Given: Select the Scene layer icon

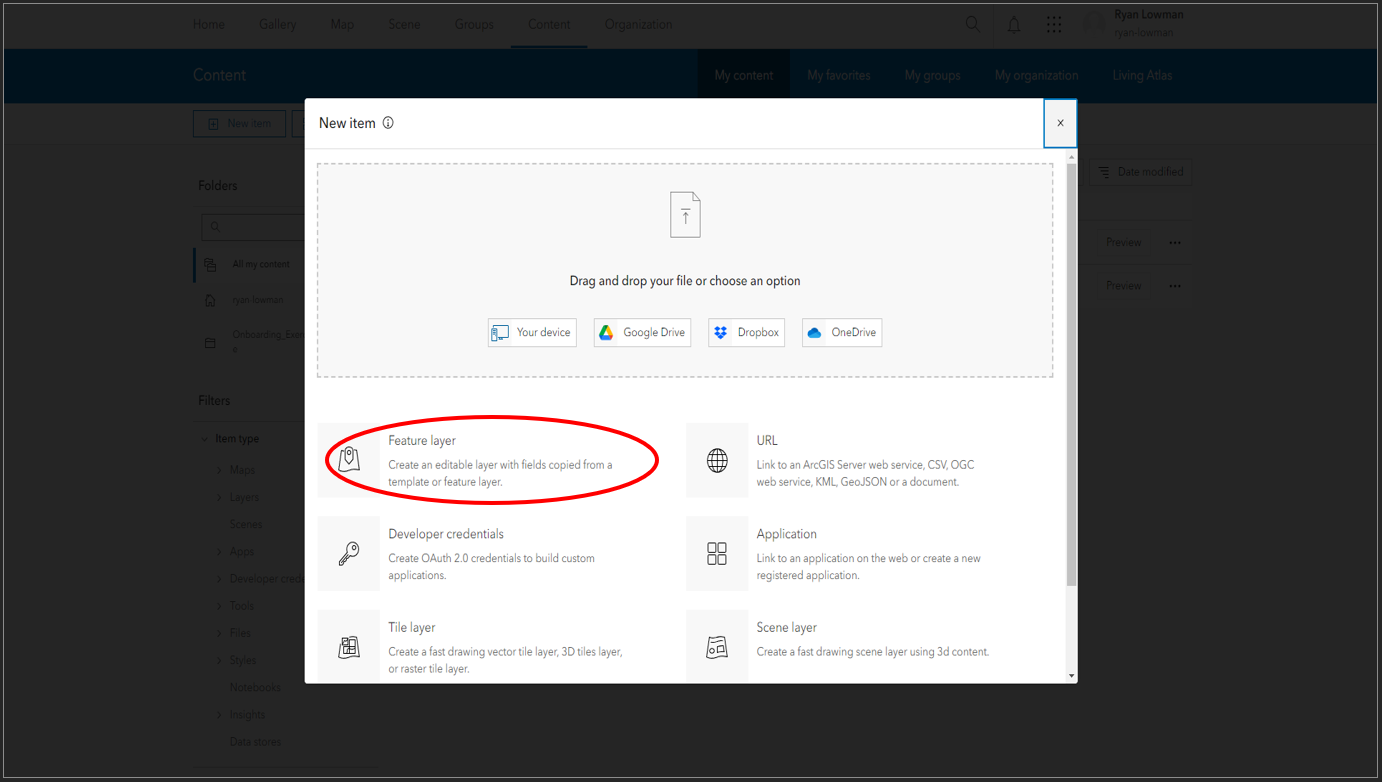Looking at the screenshot, I should 717,645.
